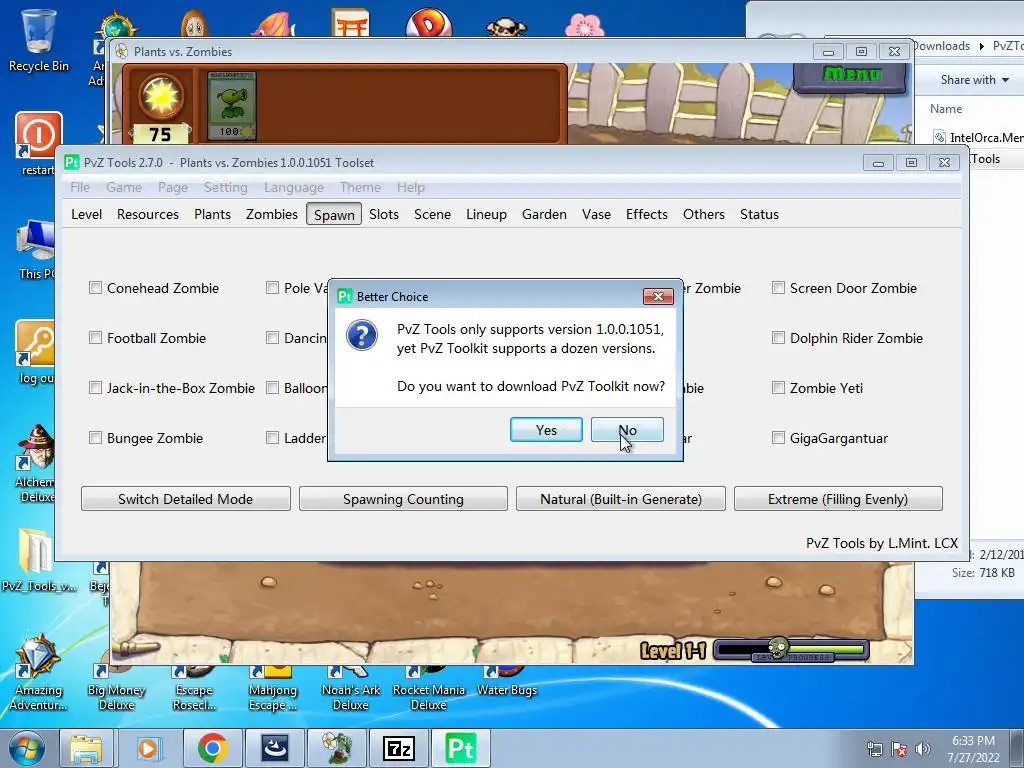
Task: Switch to the Effects tab
Action: [647, 214]
